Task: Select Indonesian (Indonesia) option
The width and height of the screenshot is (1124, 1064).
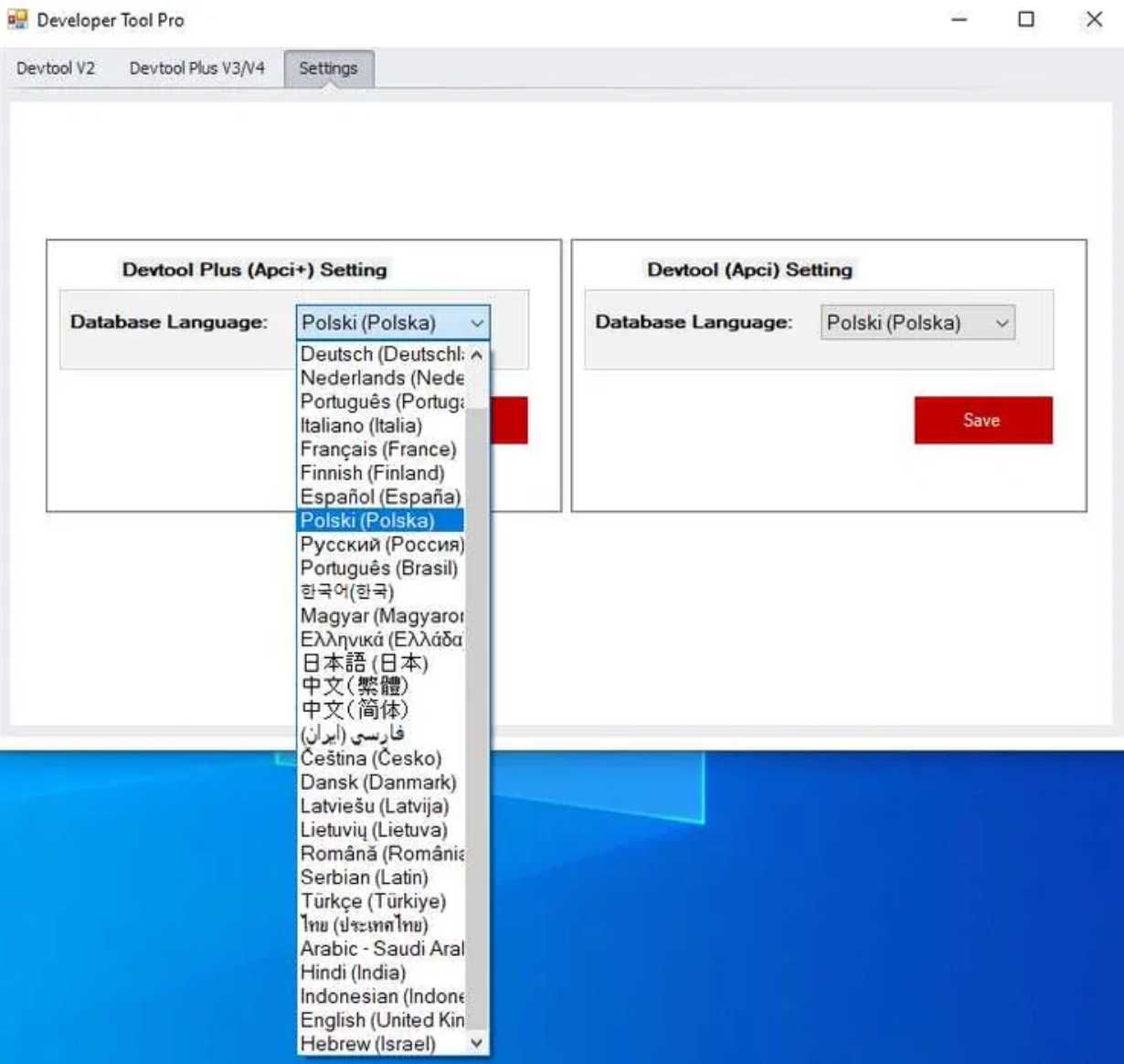Action: coord(382,995)
